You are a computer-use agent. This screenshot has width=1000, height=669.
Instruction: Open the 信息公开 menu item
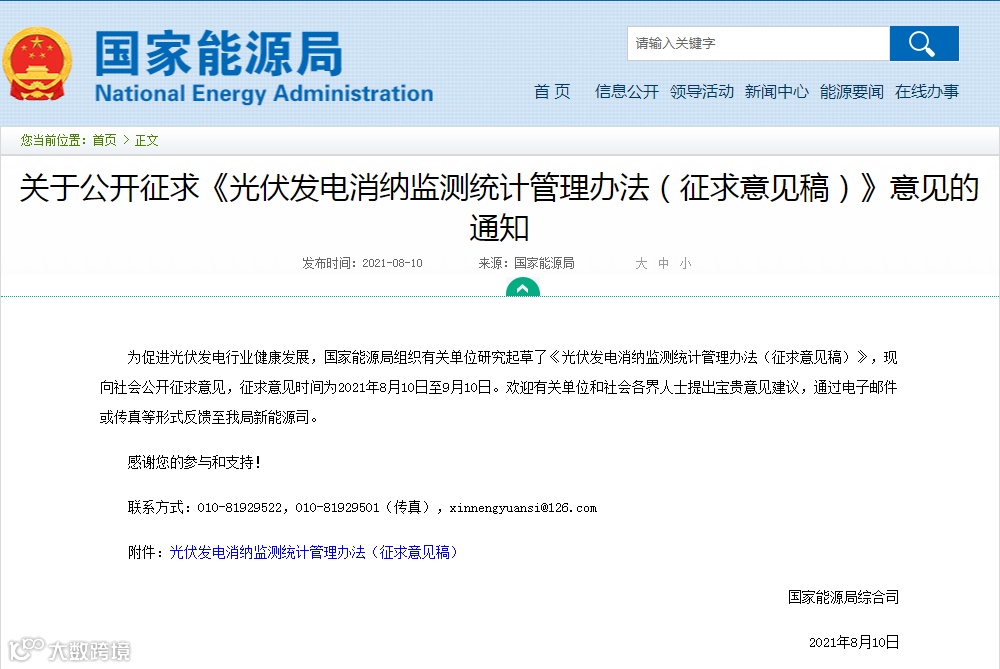626,92
